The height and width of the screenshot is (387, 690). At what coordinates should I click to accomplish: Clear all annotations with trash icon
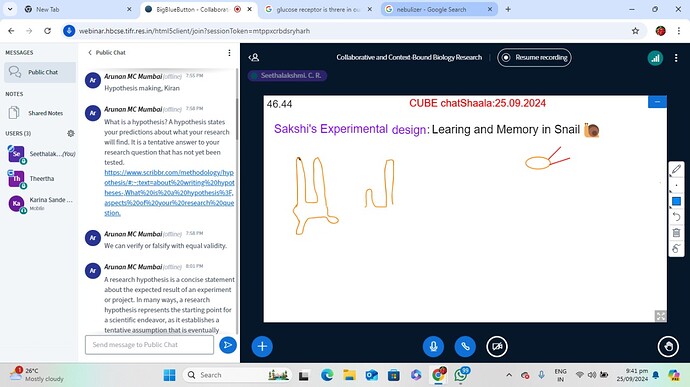point(676,233)
